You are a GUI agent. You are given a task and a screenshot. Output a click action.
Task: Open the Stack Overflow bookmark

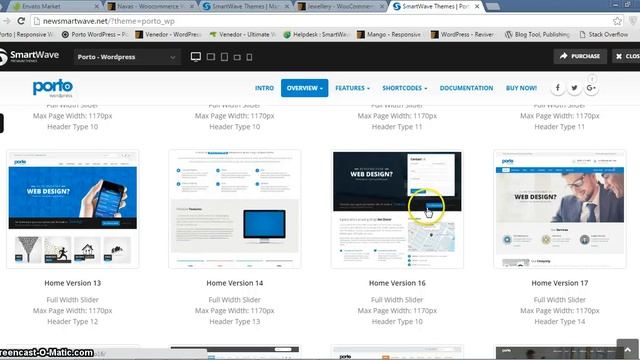(x=604, y=35)
